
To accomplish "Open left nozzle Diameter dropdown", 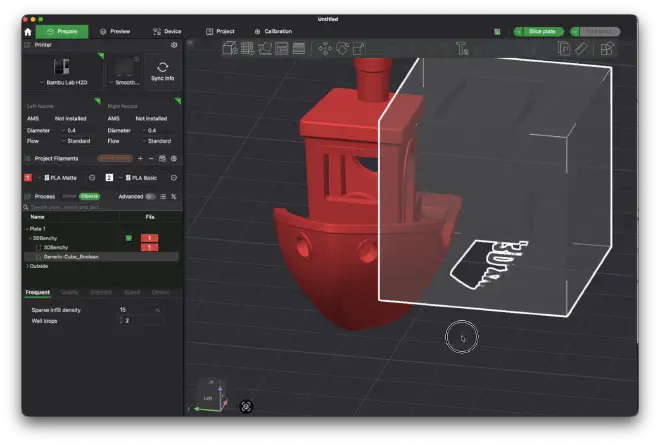I will (x=80, y=131).
